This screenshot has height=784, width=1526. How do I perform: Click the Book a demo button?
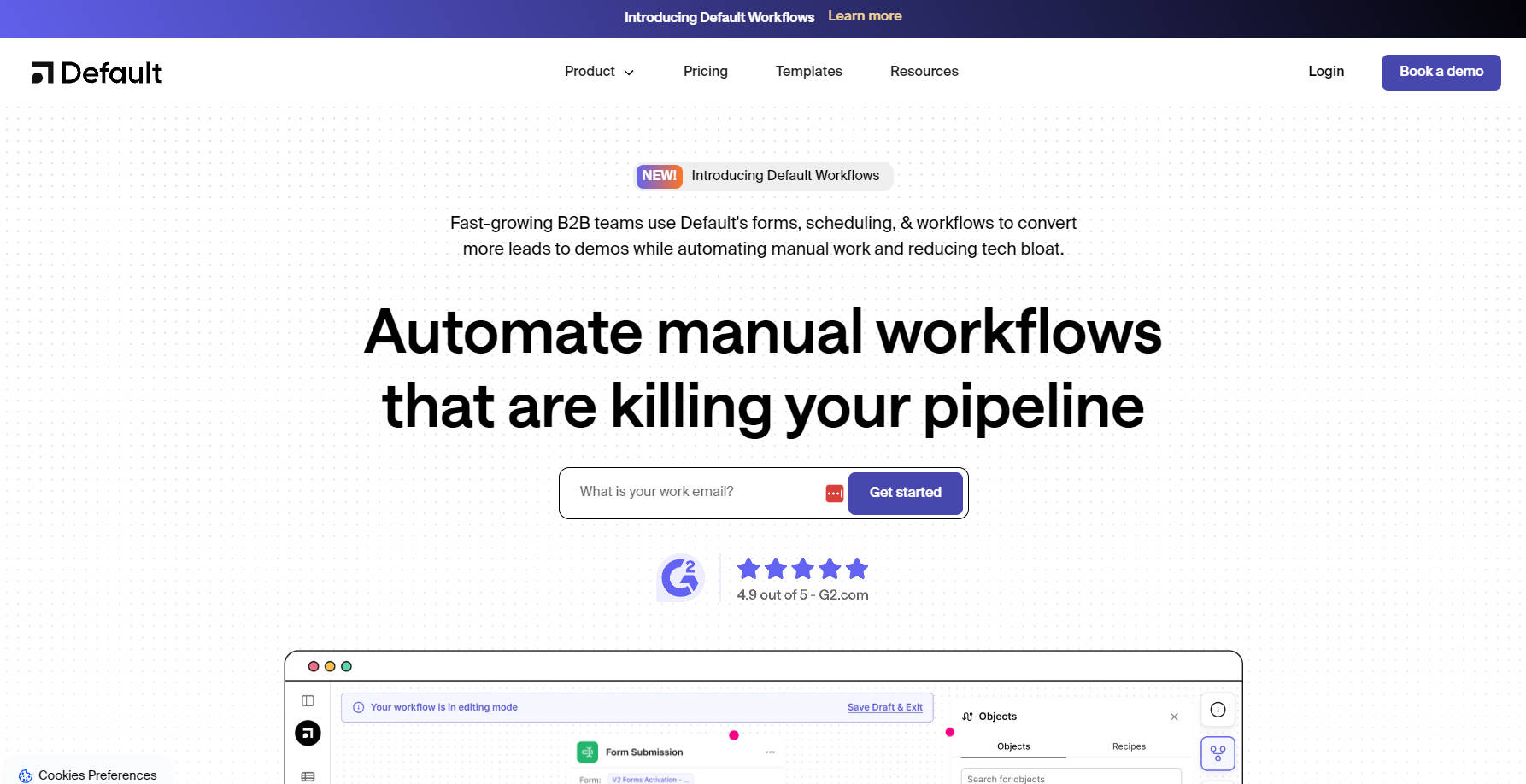coord(1441,72)
